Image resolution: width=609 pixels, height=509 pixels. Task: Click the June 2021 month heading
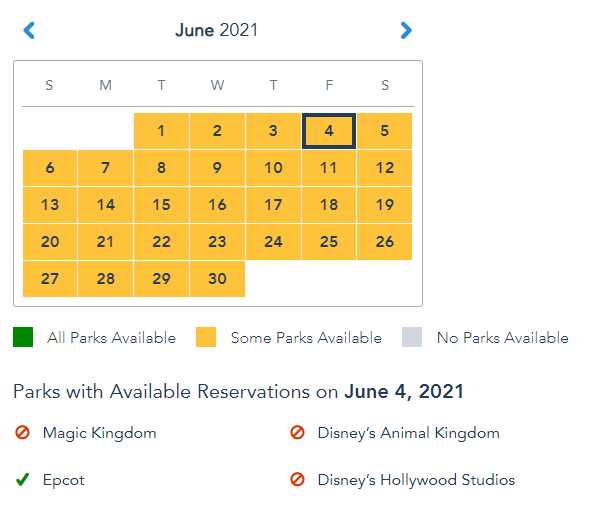pos(216,30)
